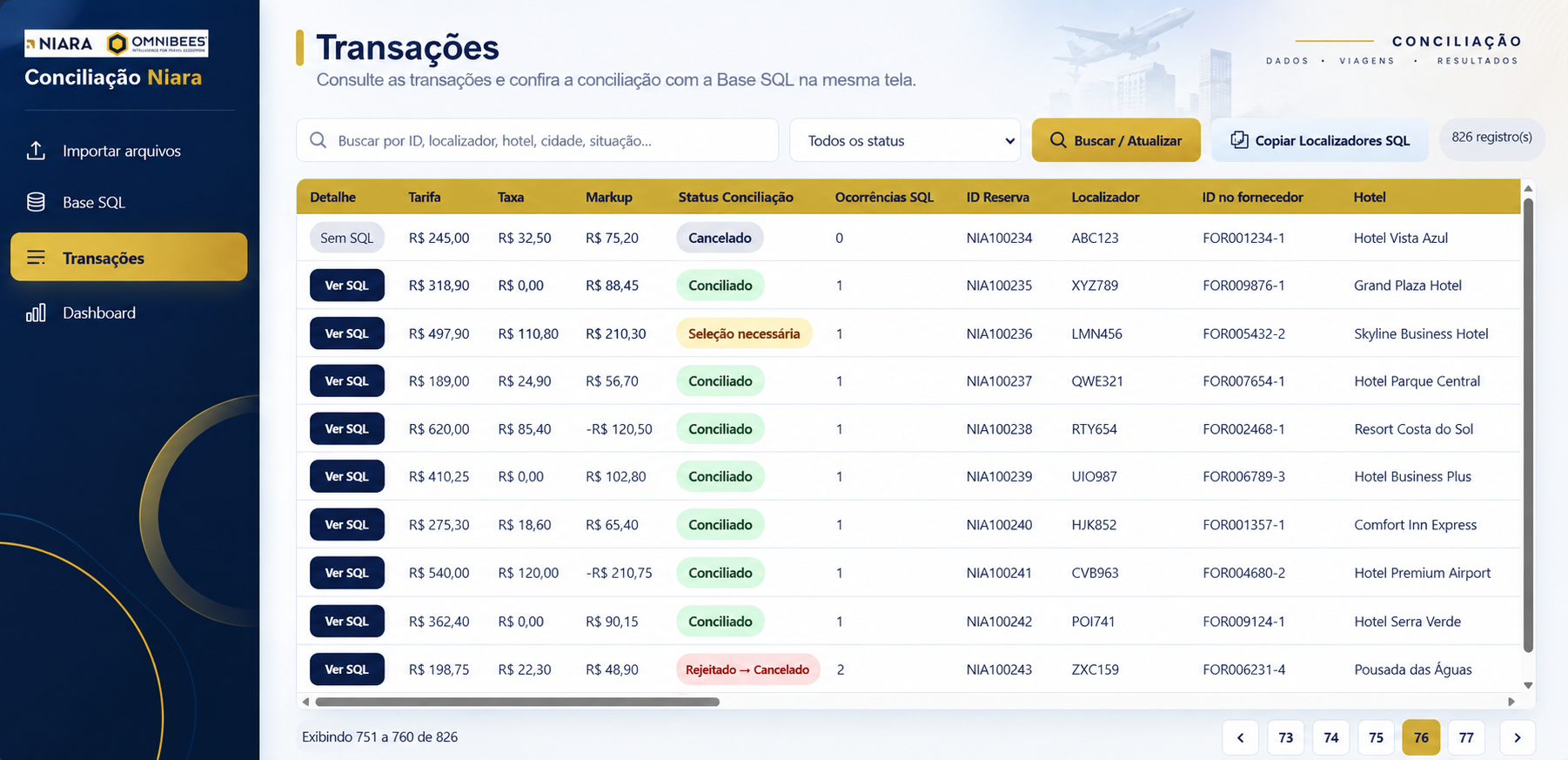Click Copiar Localizadores SQL button

[x=1320, y=140]
